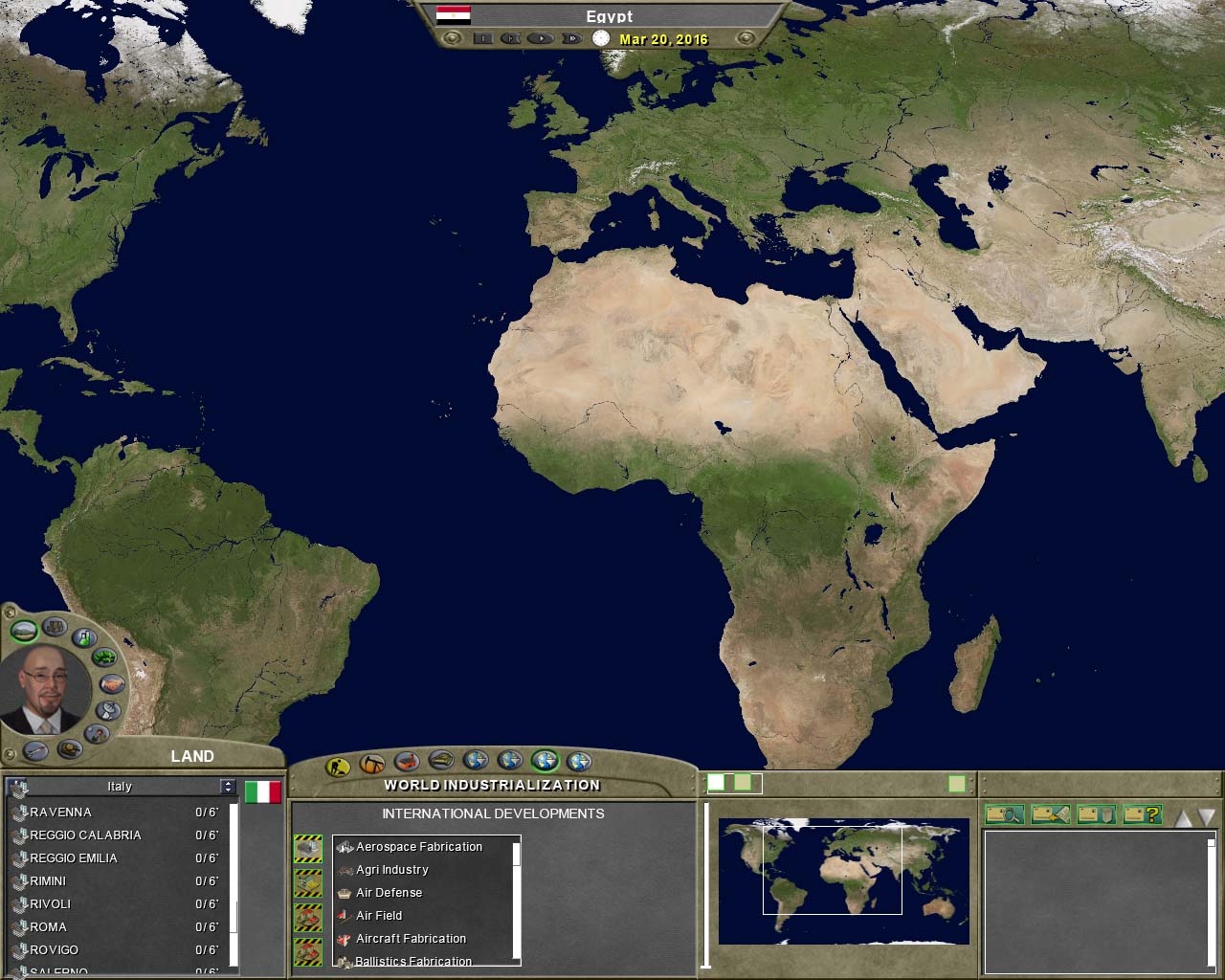The image size is (1225, 980).
Task: Click the yellow question mark help button
Action: click(x=1145, y=814)
